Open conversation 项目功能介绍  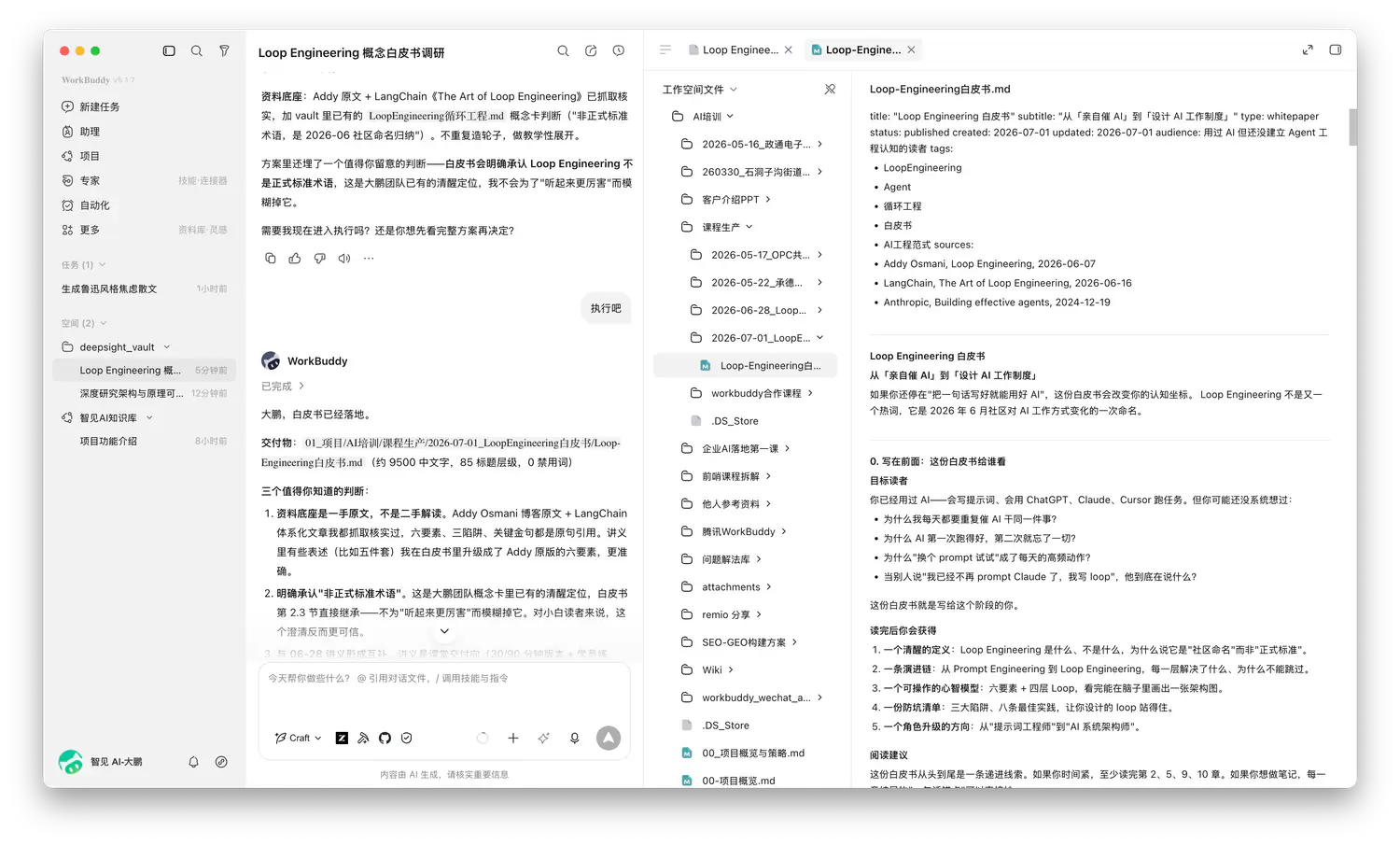click(145, 442)
